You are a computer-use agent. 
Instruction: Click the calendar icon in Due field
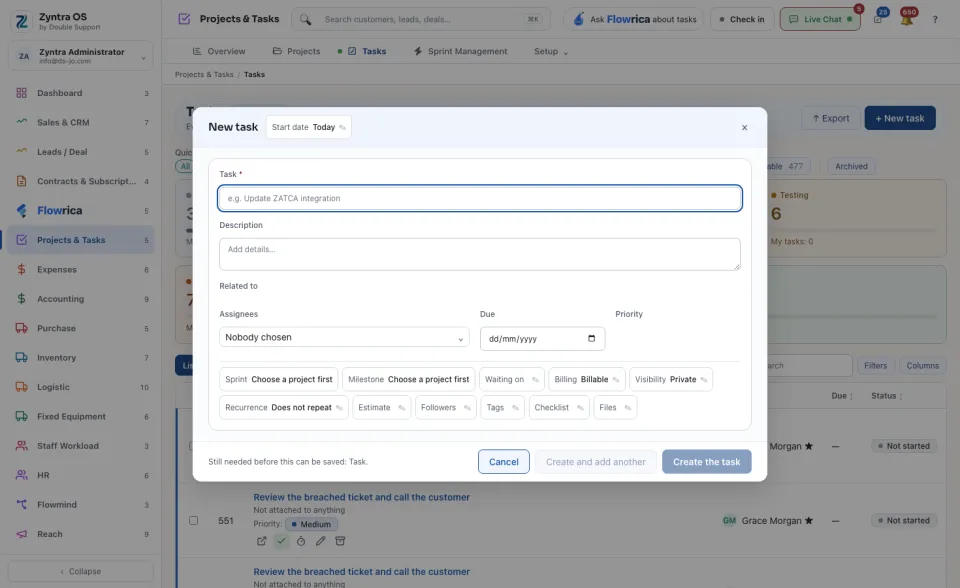coord(591,338)
